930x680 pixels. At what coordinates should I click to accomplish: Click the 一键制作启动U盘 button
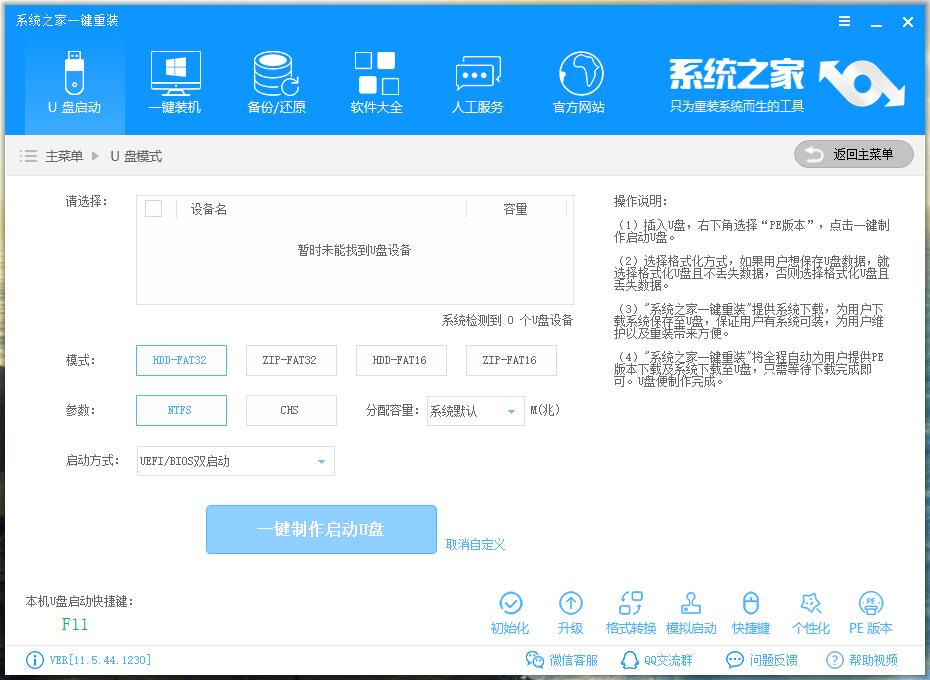(x=321, y=530)
